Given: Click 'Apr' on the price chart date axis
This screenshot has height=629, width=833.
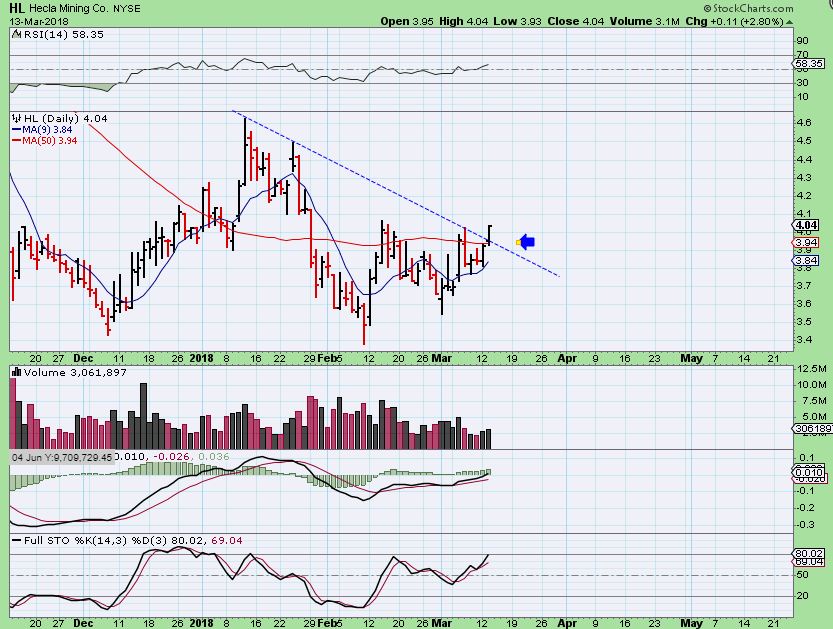Looking at the screenshot, I should tap(567, 358).
